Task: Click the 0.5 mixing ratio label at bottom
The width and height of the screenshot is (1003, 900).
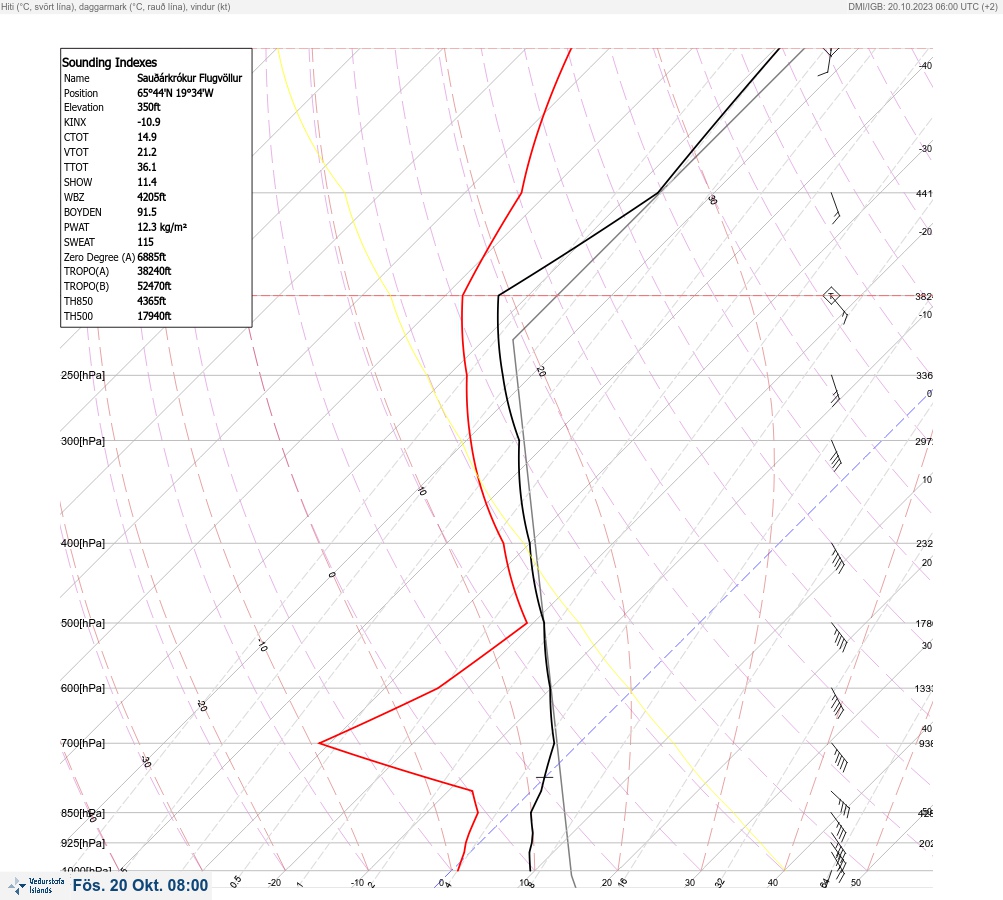Action: 235,881
